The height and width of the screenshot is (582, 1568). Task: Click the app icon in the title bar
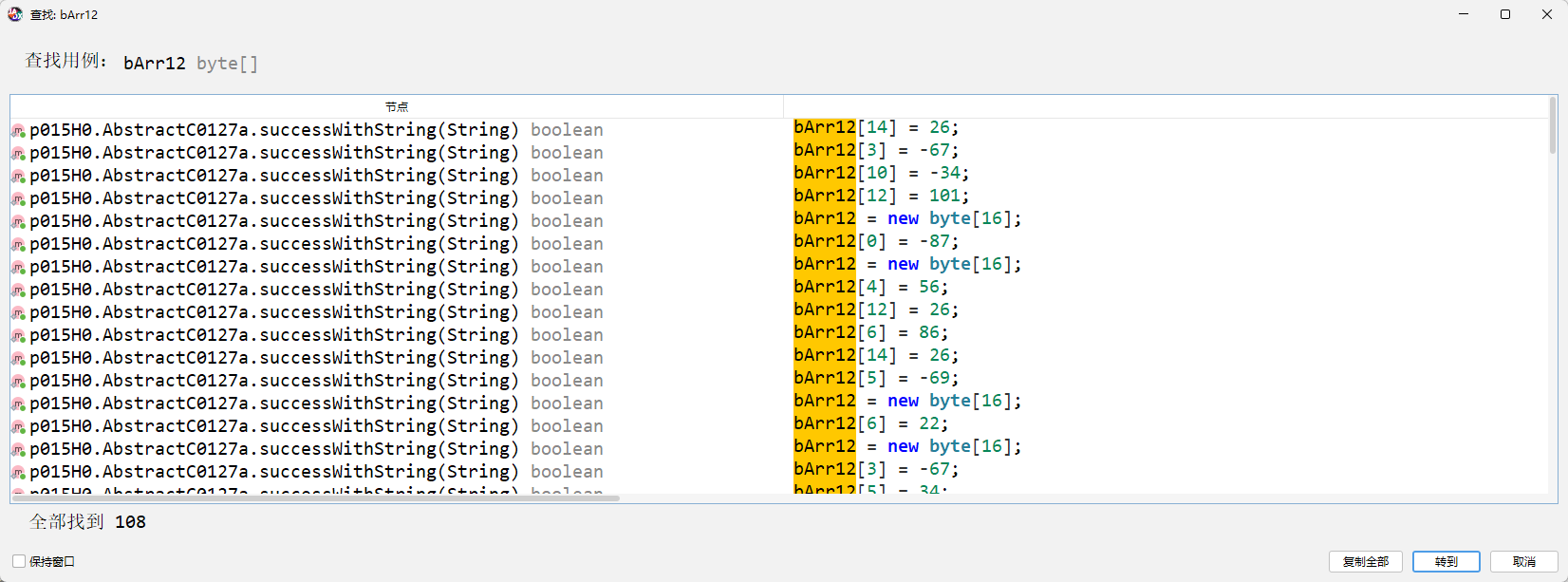click(x=15, y=14)
